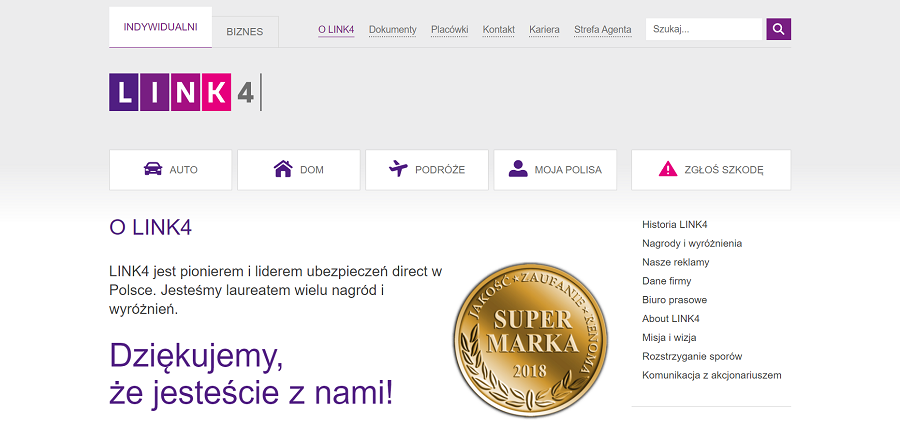
Task: Switch to the INDYWIDUALNI tab
Action: pos(160,27)
